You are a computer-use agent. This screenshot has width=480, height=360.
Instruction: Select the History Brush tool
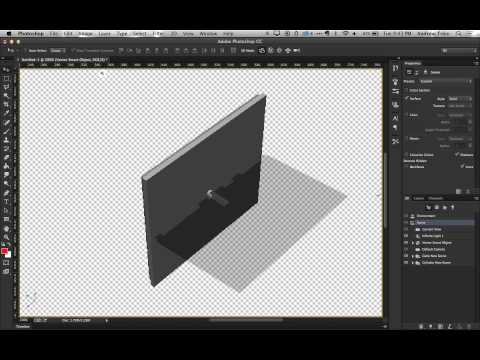click(x=6, y=148)
